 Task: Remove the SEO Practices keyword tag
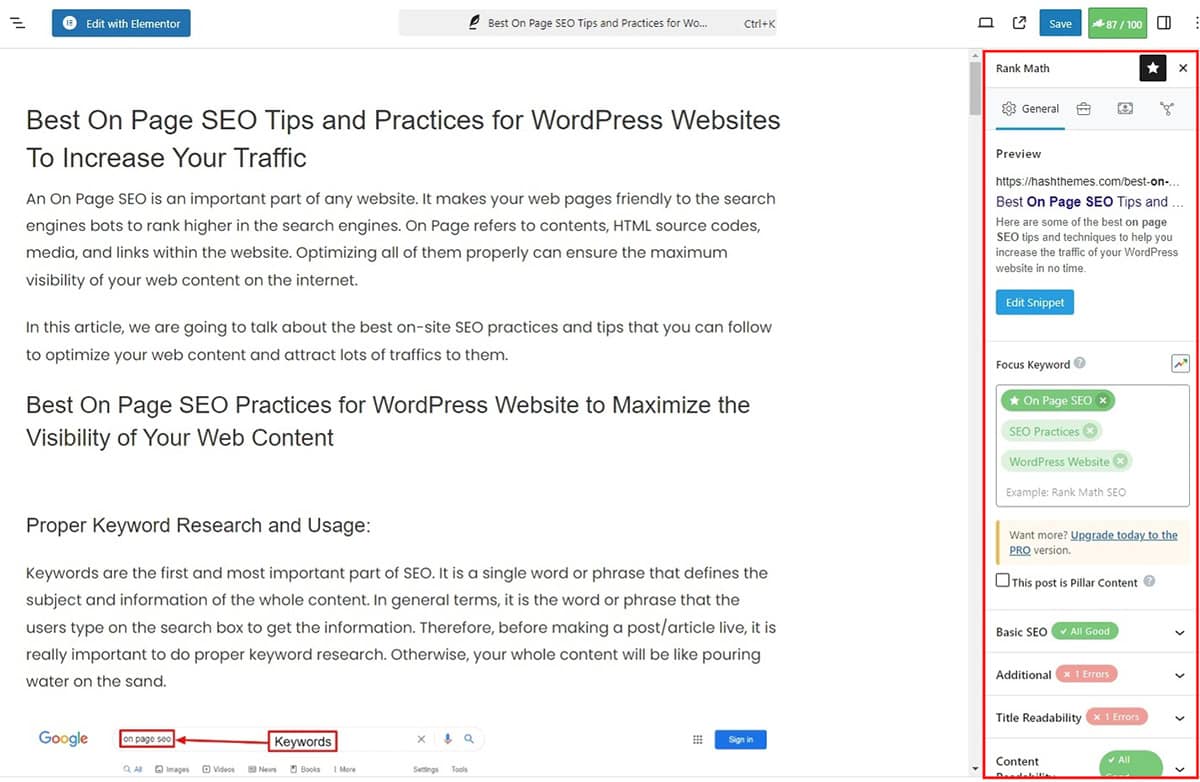click(1090, 431)
